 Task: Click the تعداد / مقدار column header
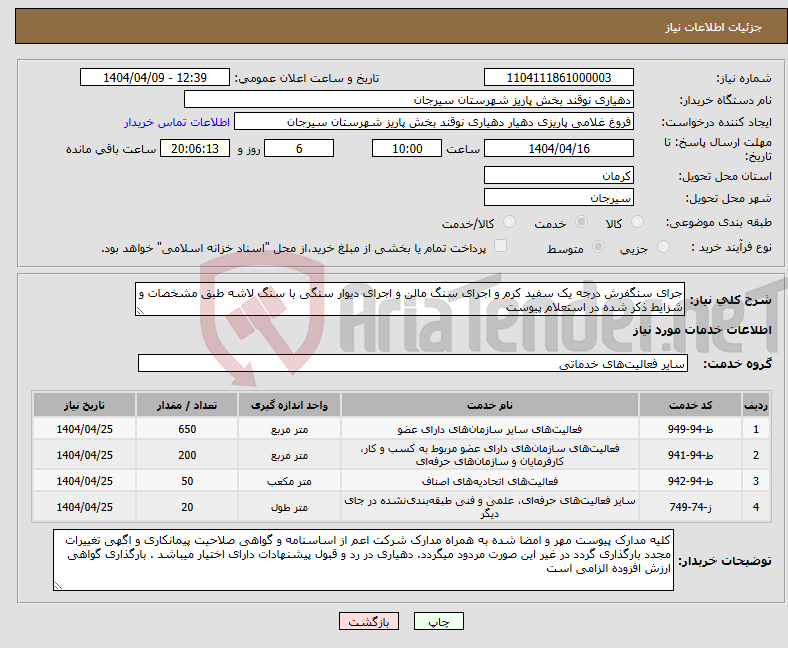pos(187,405)
